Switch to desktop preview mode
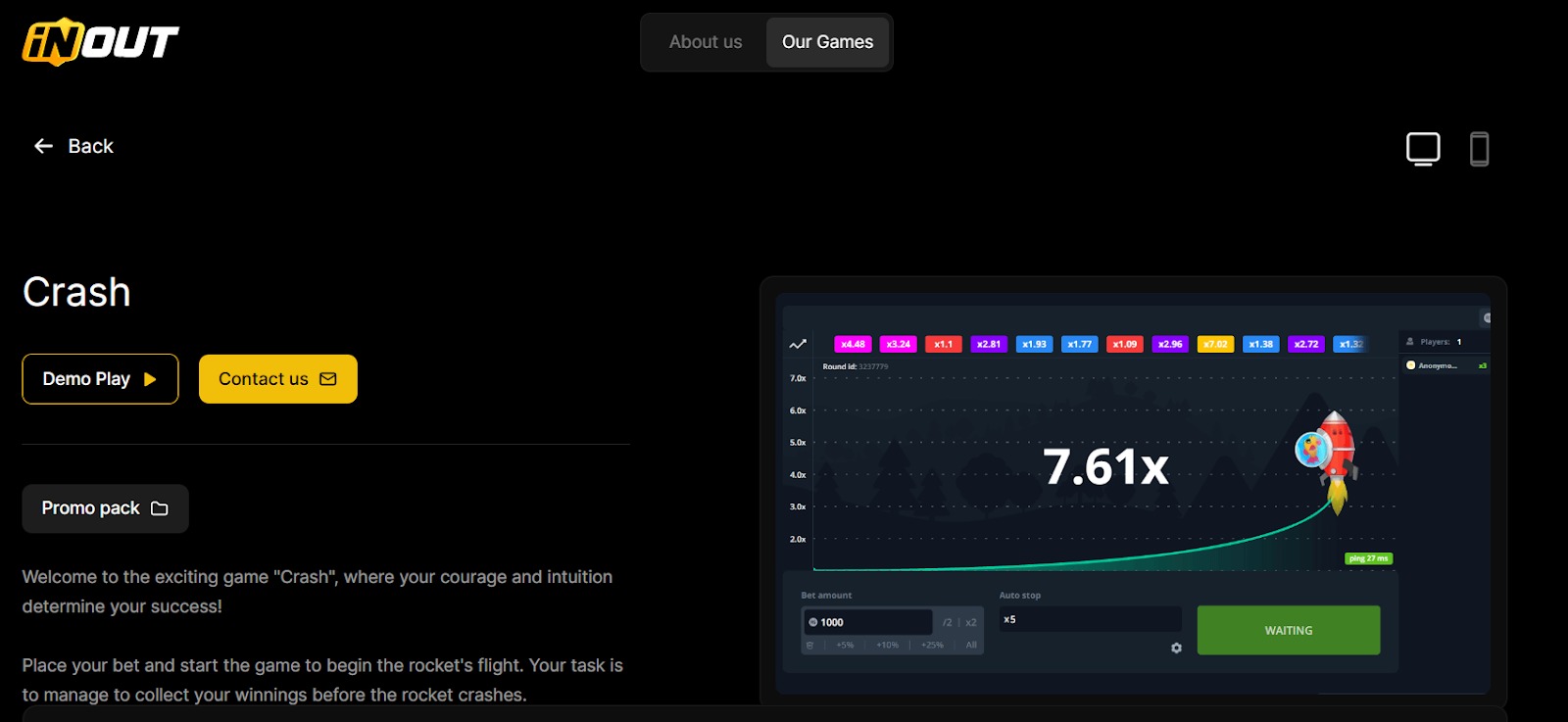The height and width of the screenshot is (722, 1568). pyautogui.click(x=1423, y=149)
